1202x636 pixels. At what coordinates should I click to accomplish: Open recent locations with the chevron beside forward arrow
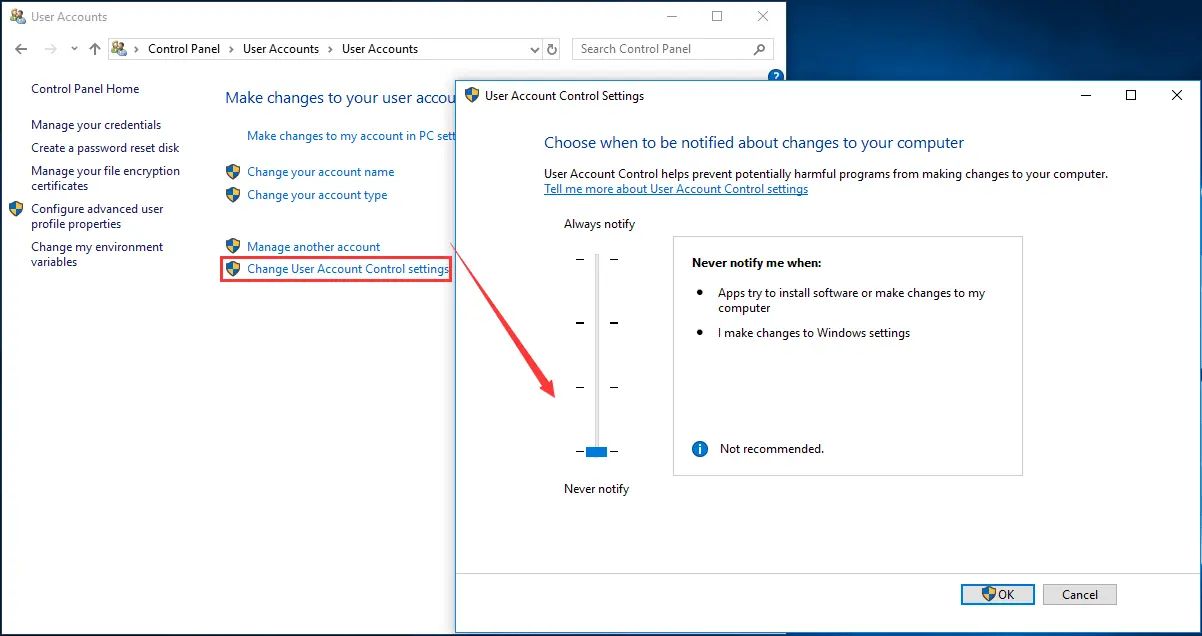(x=73, y=48)
